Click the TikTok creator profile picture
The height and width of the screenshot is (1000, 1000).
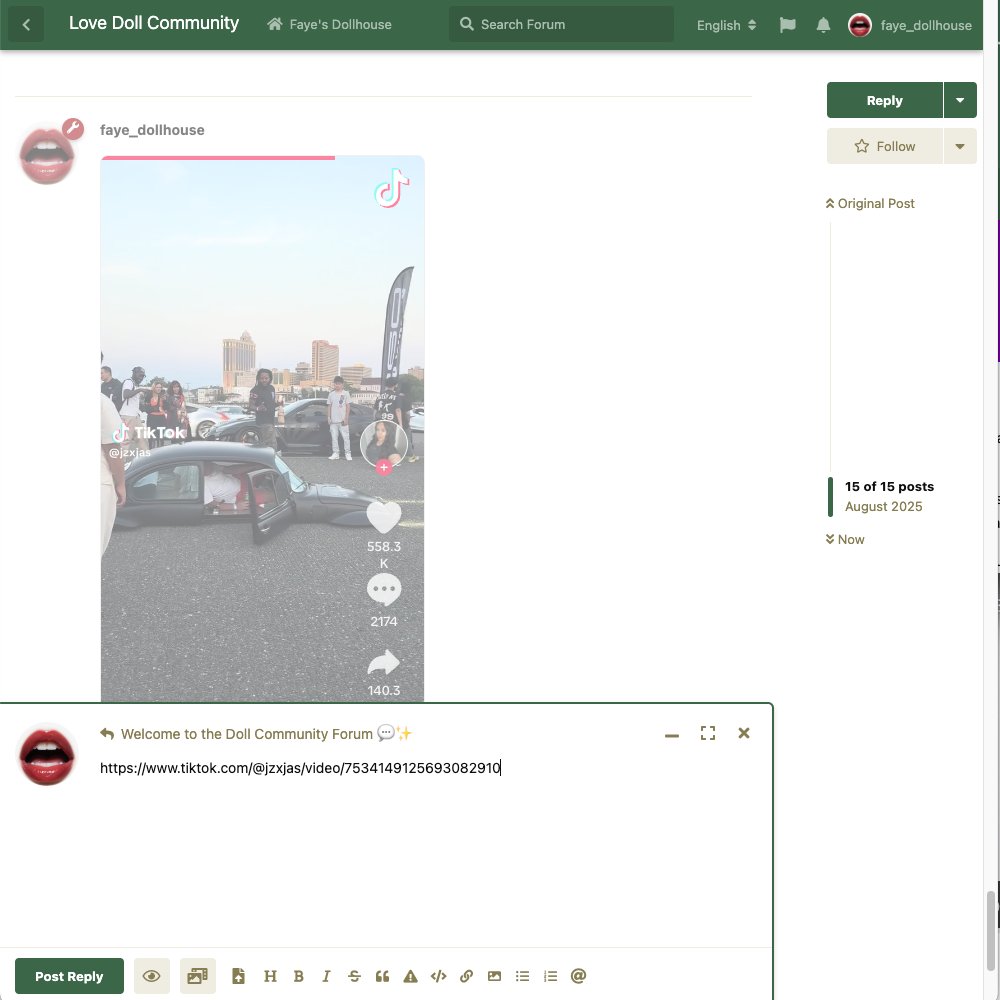pos(383,443)
